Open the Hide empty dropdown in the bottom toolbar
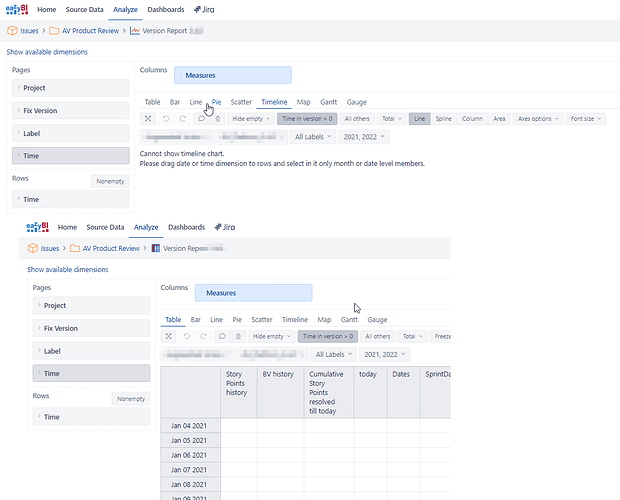 (x=271, y=336)
